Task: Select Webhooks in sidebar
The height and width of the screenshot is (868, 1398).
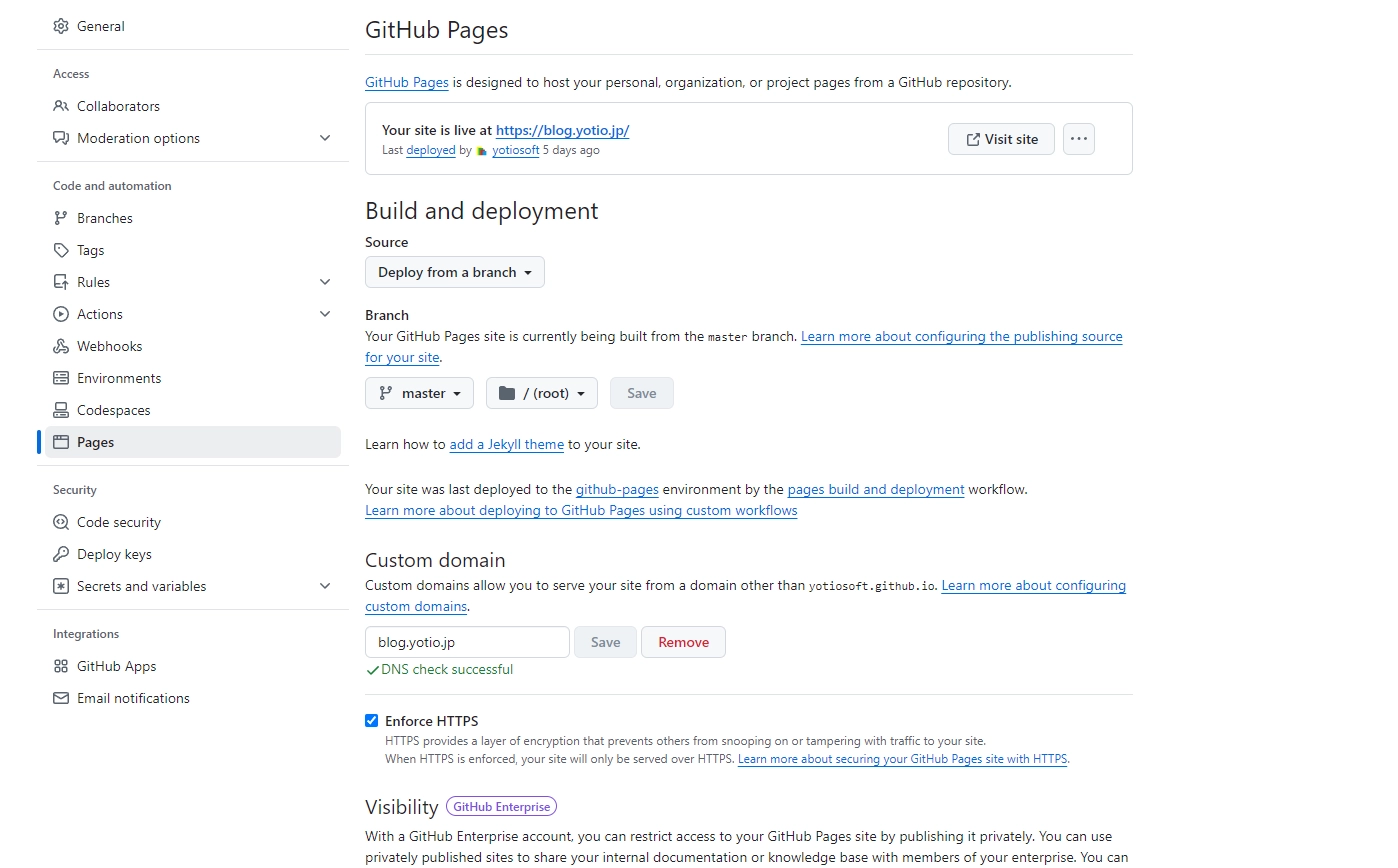Action: [x=193, y=346]
